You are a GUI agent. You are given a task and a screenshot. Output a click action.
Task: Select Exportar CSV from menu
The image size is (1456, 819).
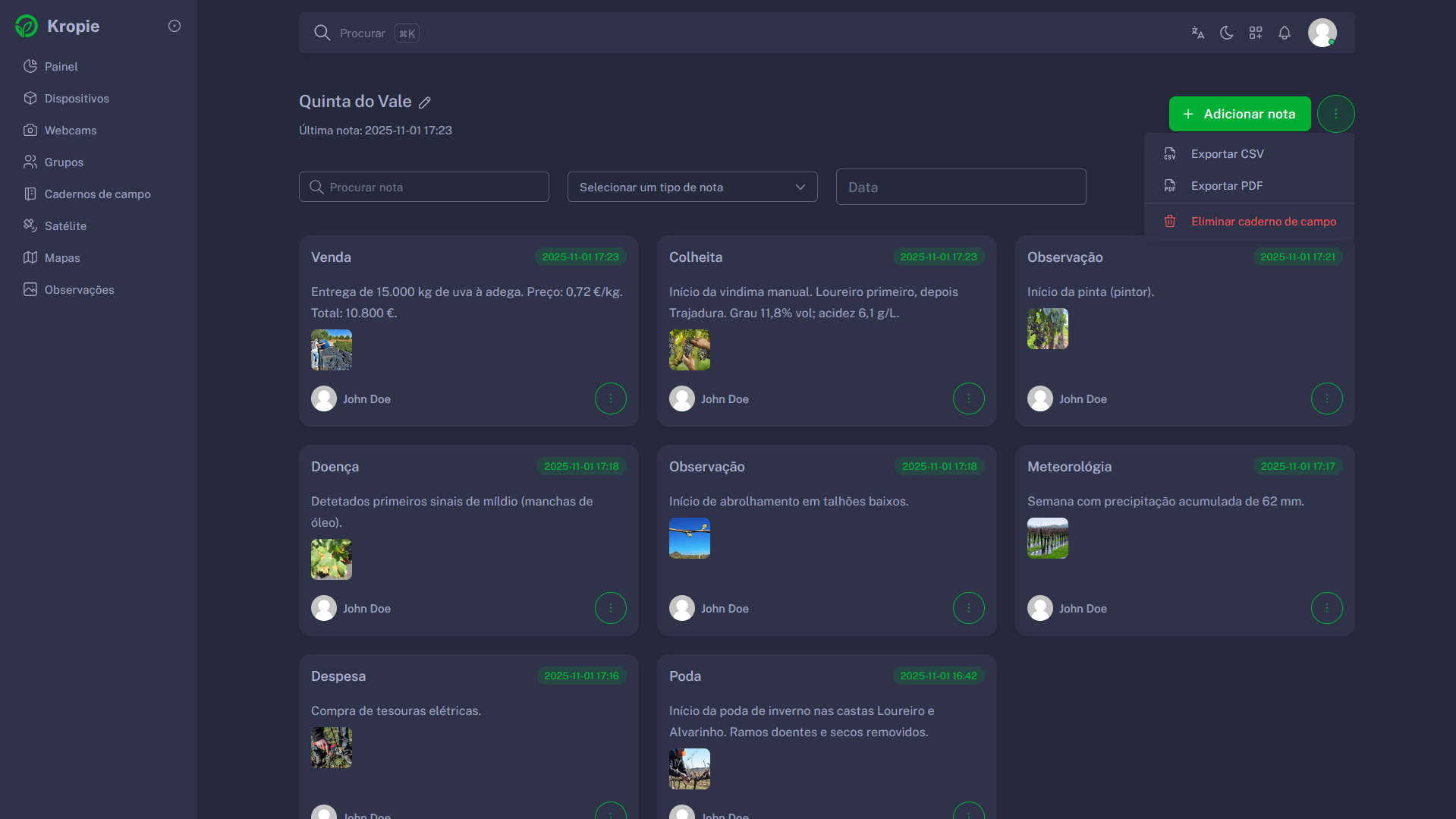[1227, 154]
